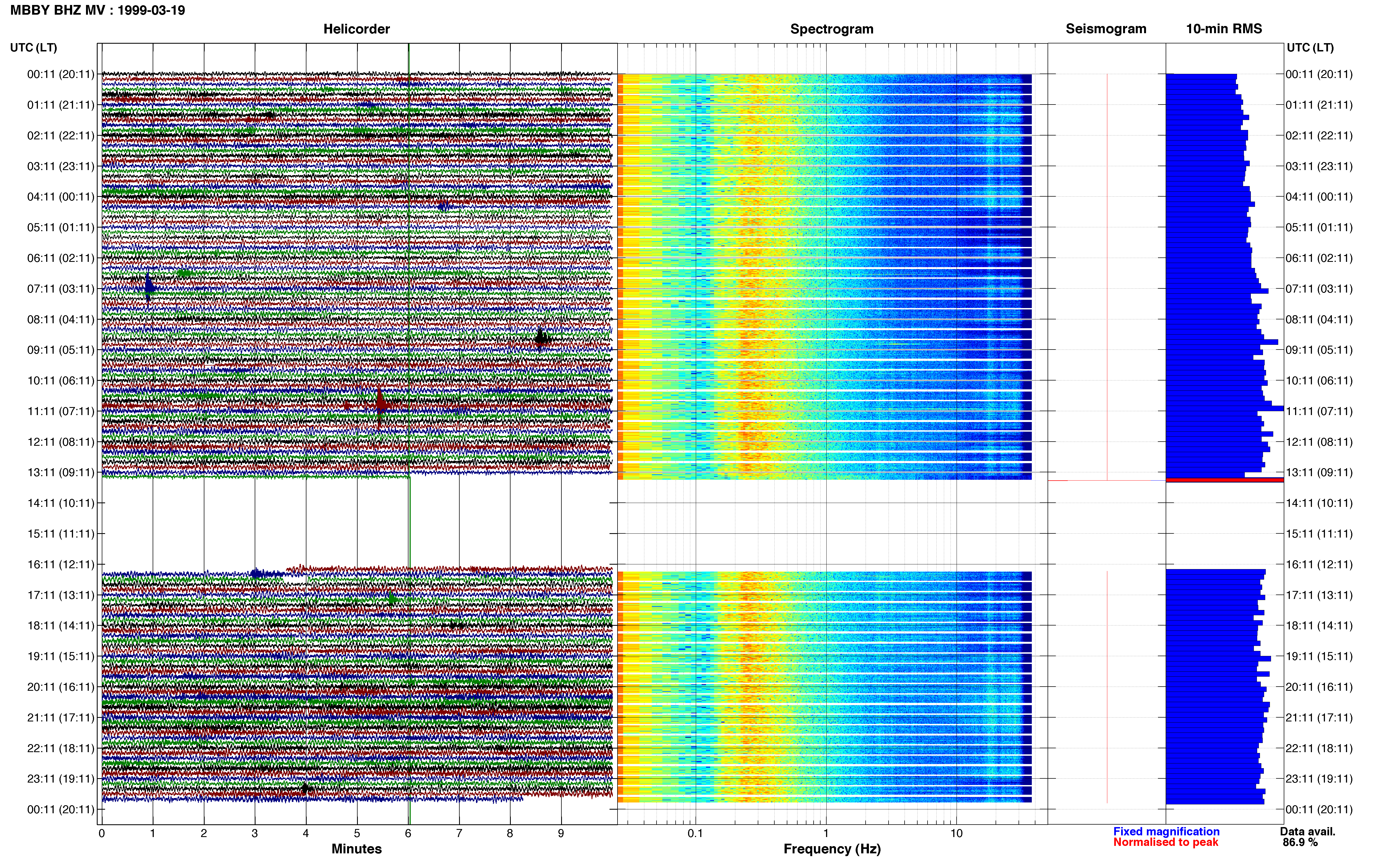Select the 'Helicorder' panel heading
The image size is (1388, 868).
356,29
